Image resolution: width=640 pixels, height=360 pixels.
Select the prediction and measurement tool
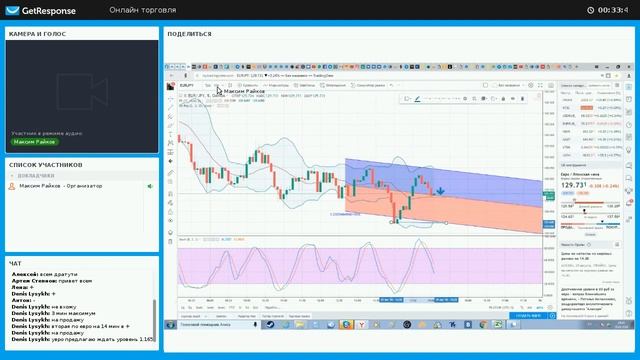[x=171, y=152]
